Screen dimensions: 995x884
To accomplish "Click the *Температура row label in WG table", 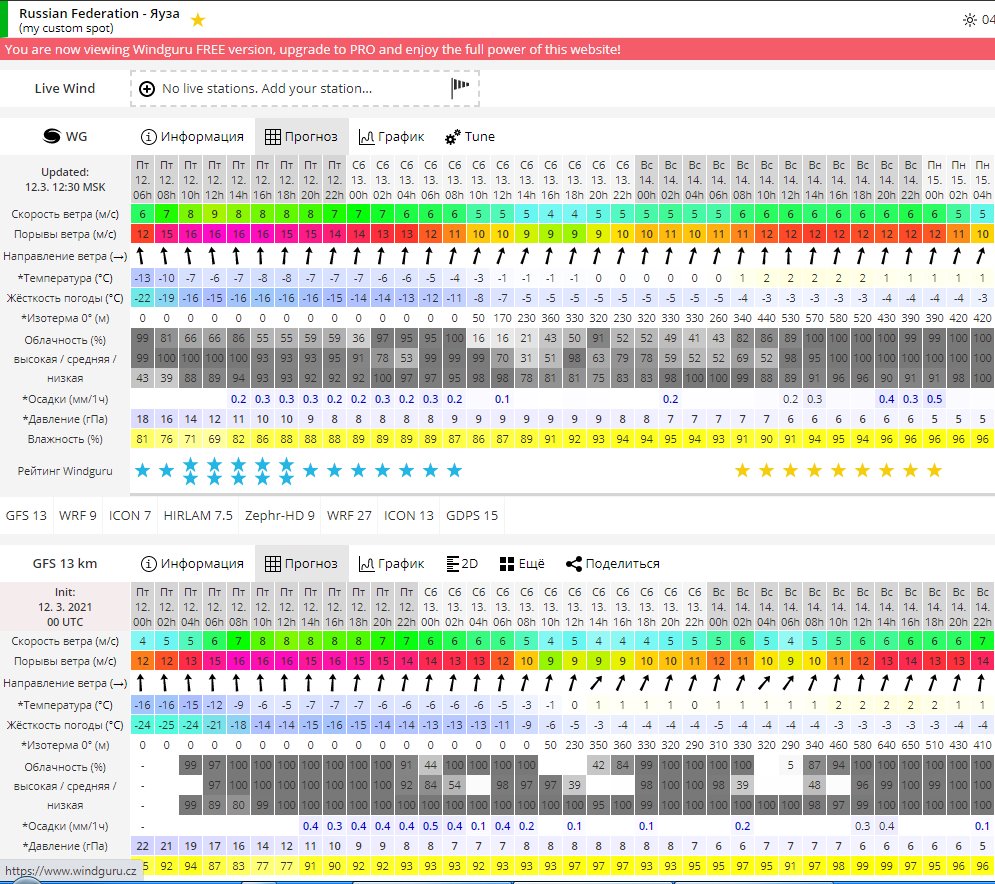I will tap(66, 277).
